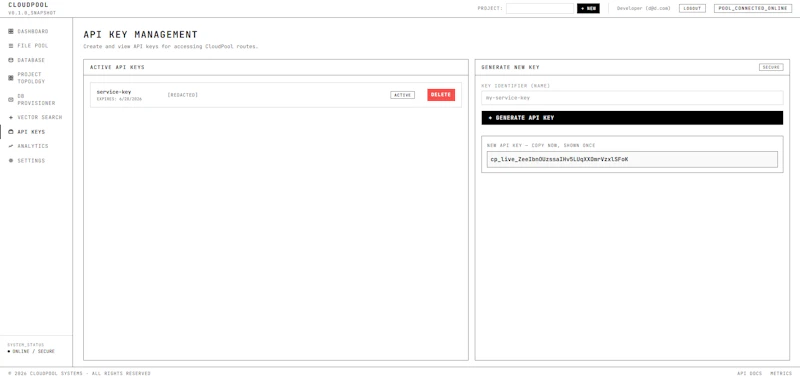Image resolution: width=800 pixels, height=378 pixels.
Task: Click the Developer account label
Action: pos(643,9)
